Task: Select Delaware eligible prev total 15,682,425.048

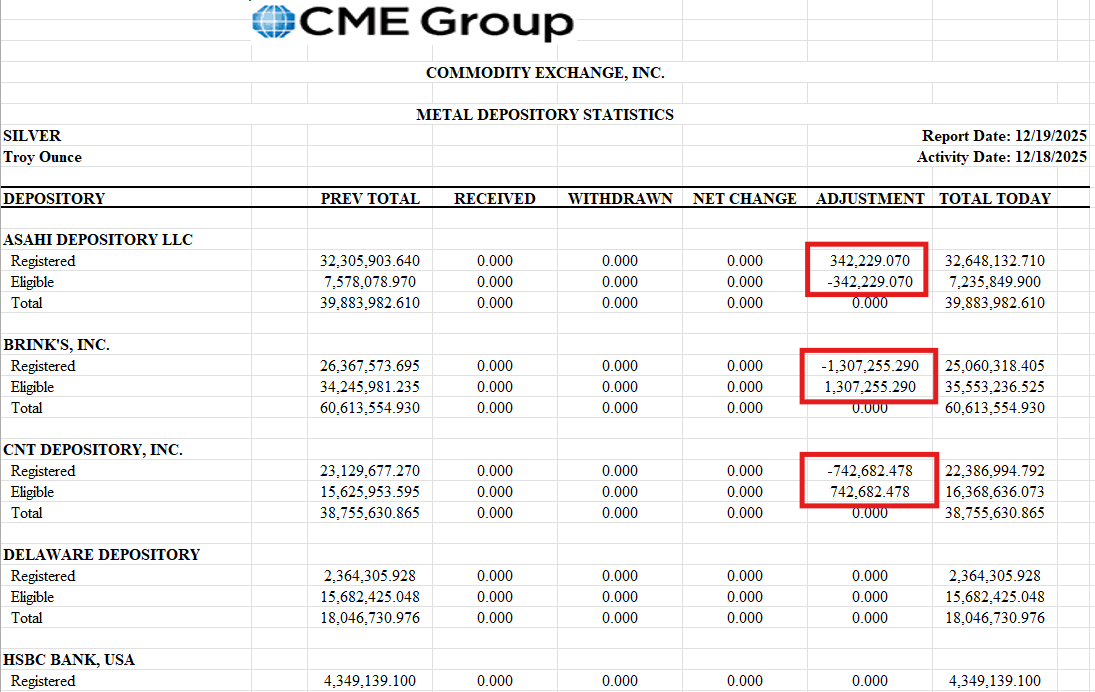Action: 370,597
